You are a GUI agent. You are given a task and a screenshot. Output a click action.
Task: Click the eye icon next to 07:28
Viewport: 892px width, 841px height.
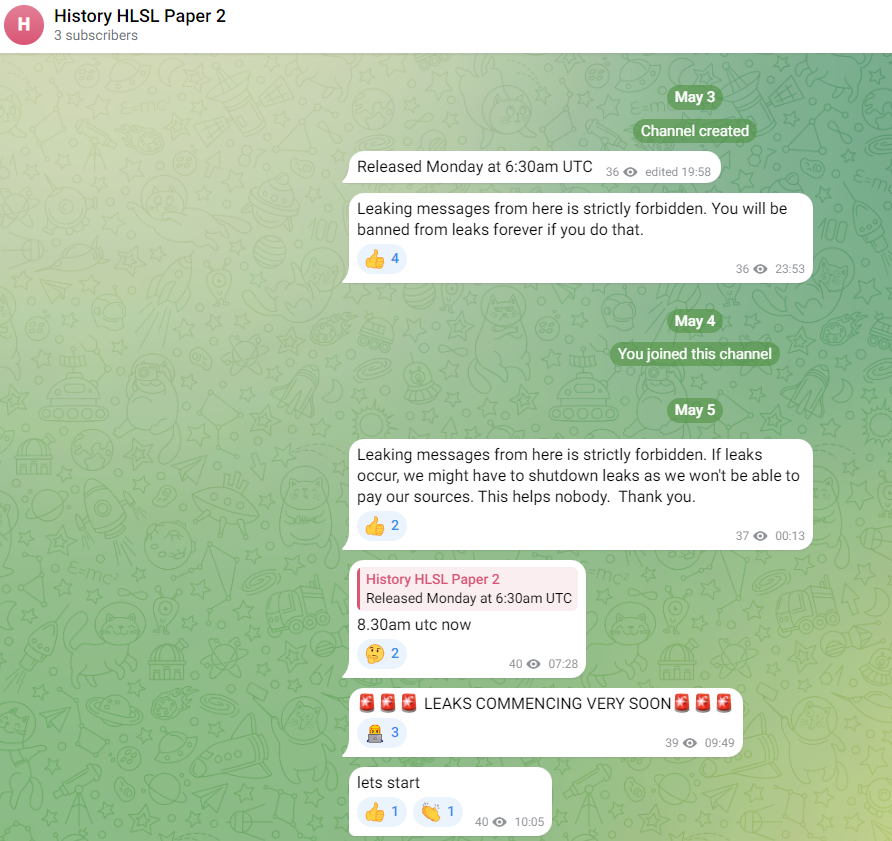[534, 664]
